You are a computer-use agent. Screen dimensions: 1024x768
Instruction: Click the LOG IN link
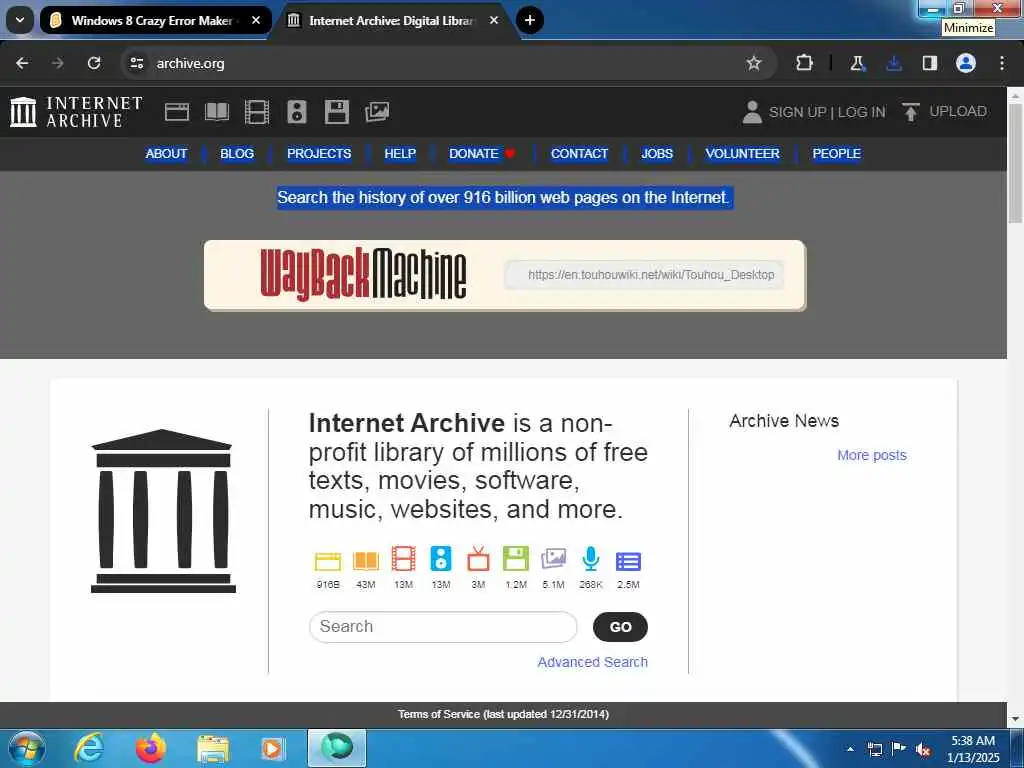(x=861, y=112)
